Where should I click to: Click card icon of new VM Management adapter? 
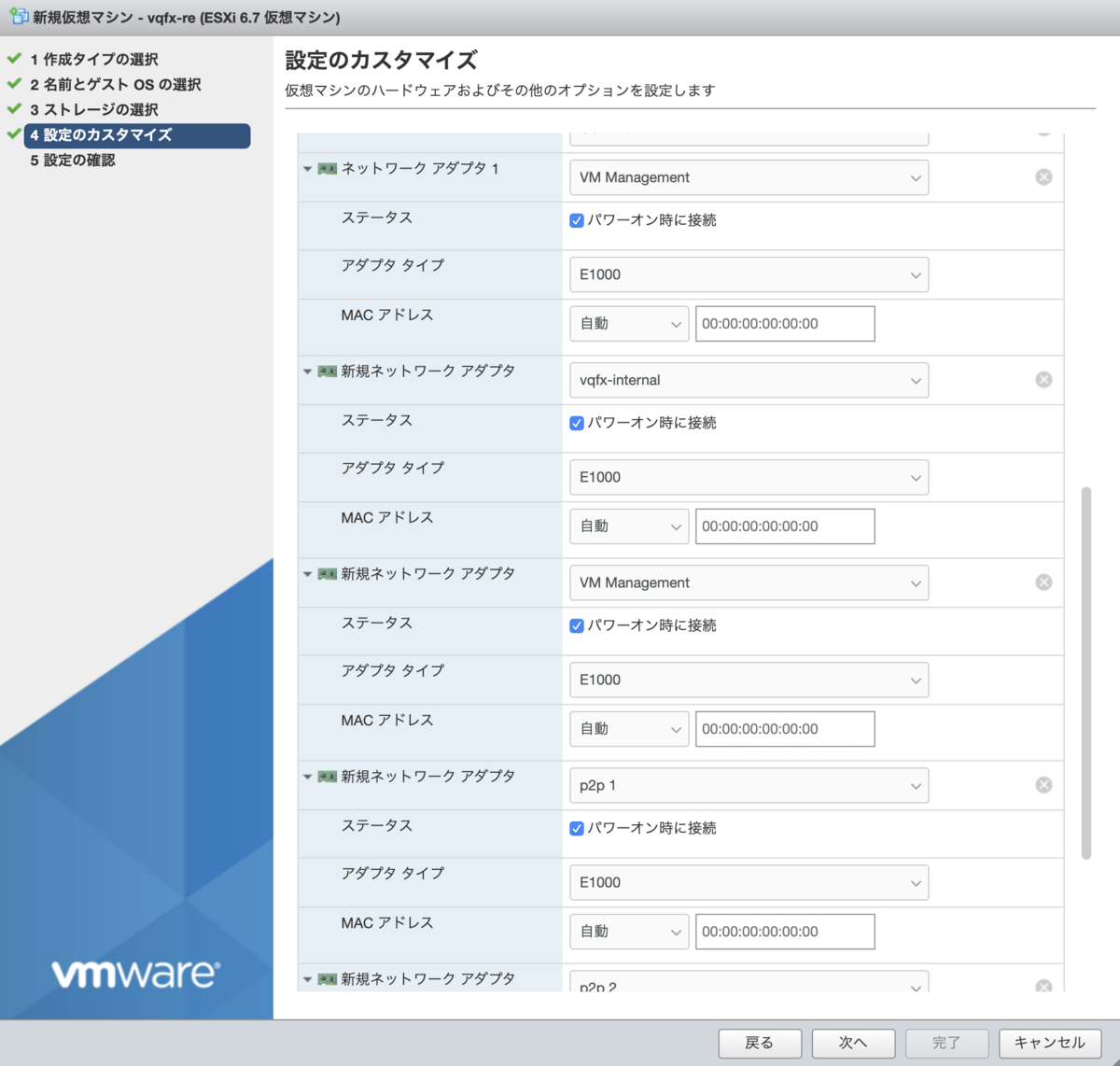coord(327,574)
